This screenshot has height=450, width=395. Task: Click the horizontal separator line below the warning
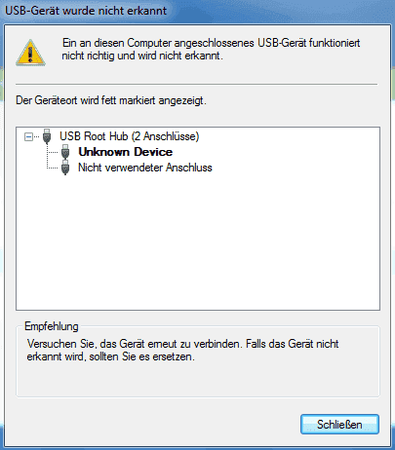tap(196, 84)
